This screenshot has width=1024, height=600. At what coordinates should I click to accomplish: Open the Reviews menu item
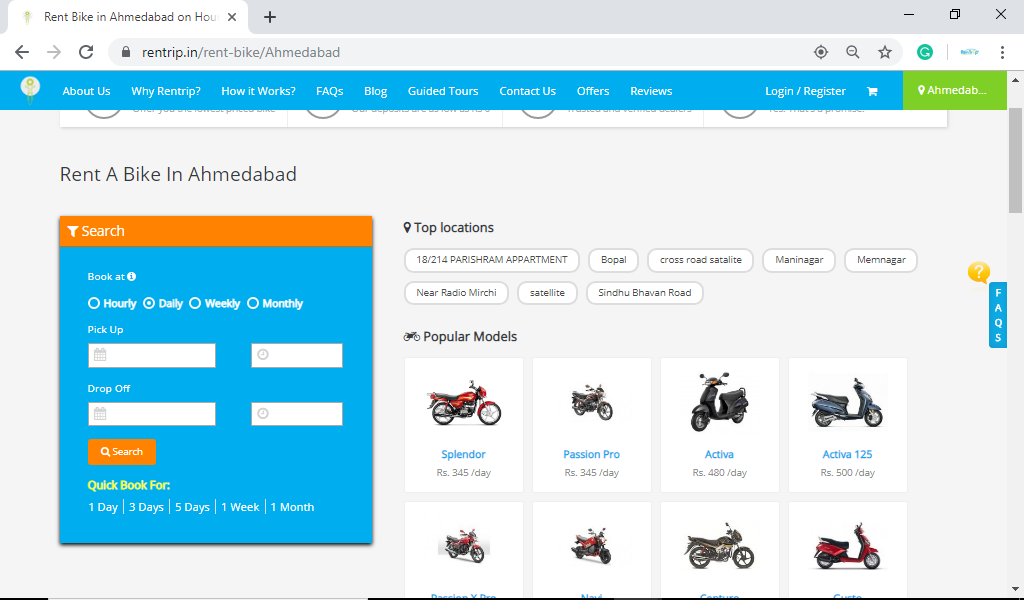[651, 91]
